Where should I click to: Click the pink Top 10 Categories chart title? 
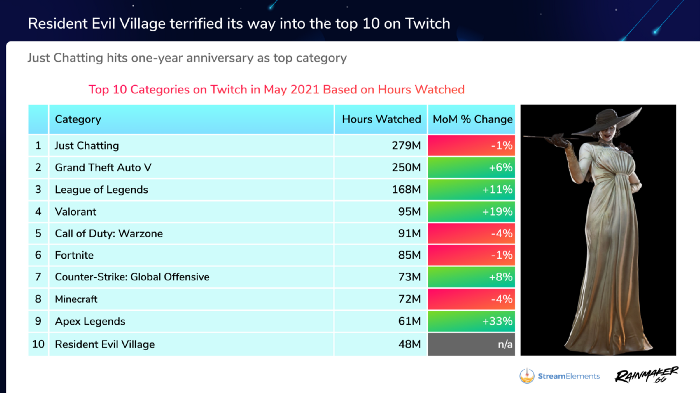coord(276,89)
